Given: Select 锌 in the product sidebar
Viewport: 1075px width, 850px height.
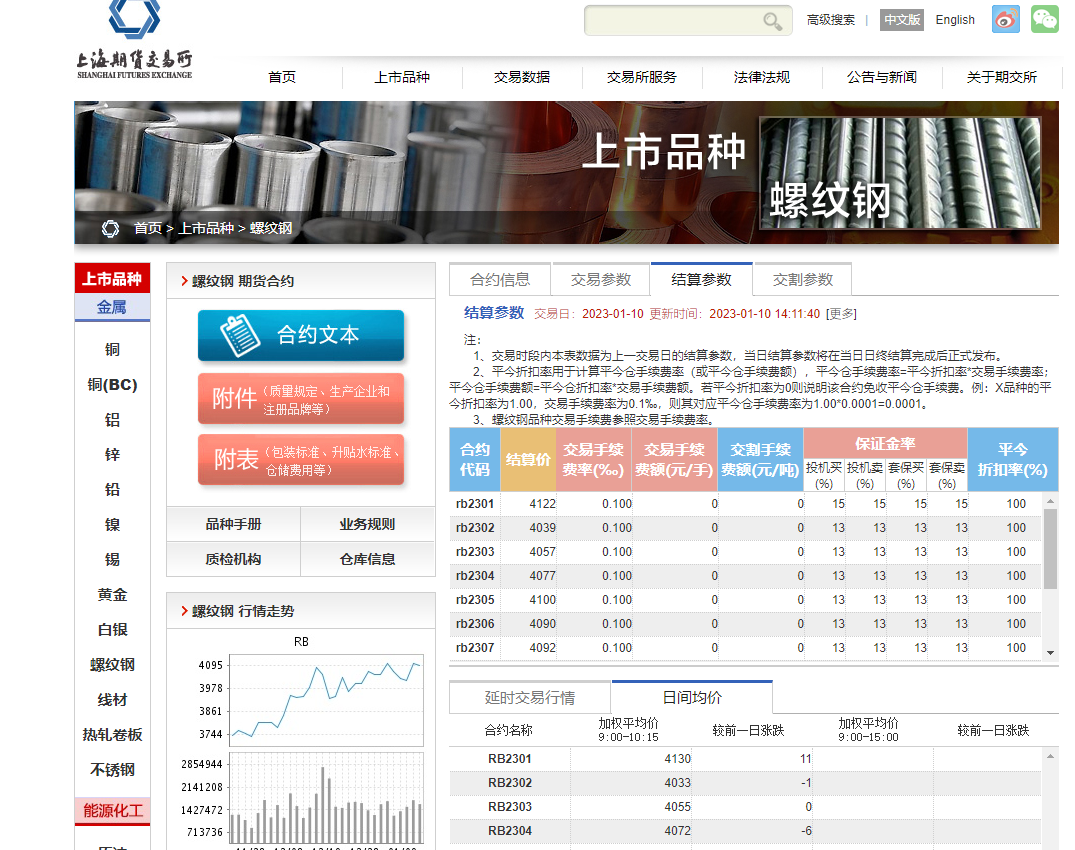Looking at the screenshot, I should pyautogui.click(x=112, y=454).
